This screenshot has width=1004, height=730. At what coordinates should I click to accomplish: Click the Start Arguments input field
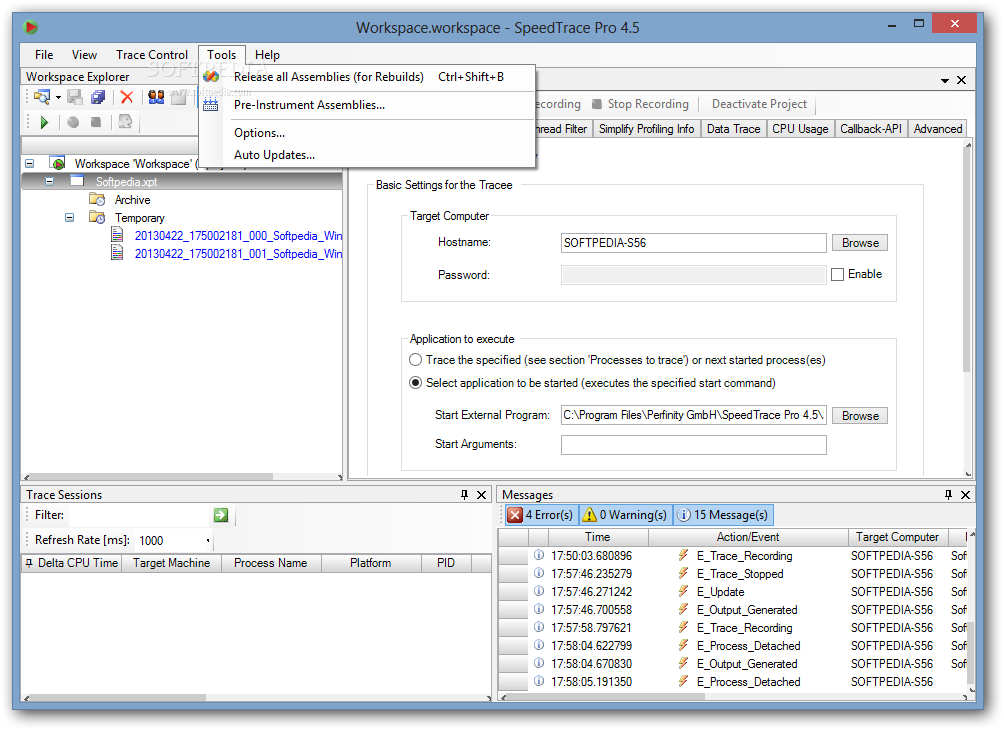point(693,445)
